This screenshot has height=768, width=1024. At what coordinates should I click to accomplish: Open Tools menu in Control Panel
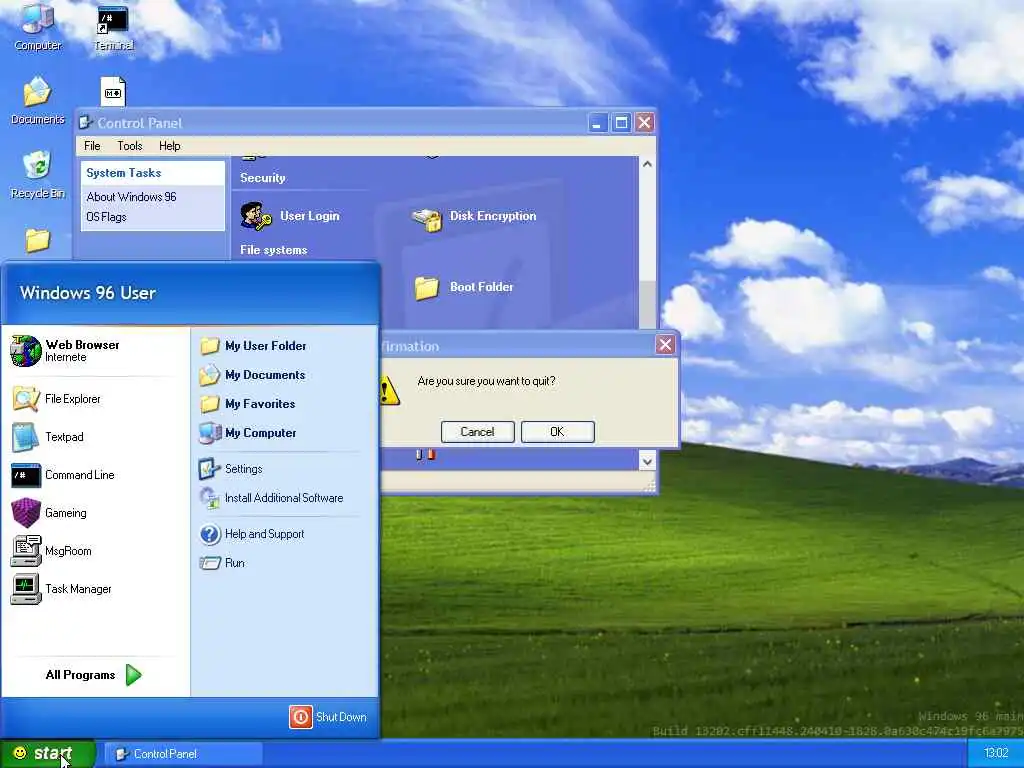click(x=129, y=146)
